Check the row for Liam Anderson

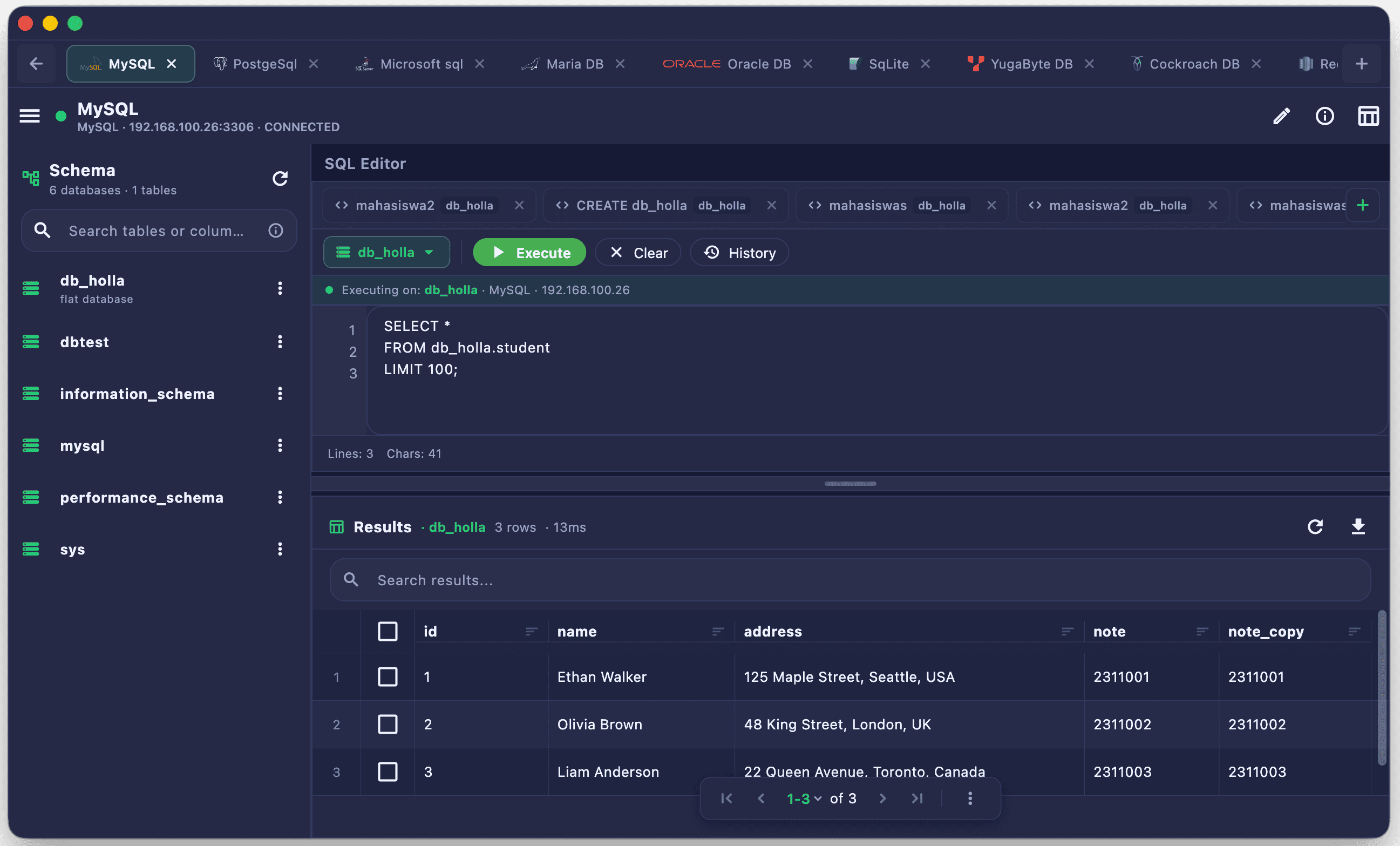point(388,771)
